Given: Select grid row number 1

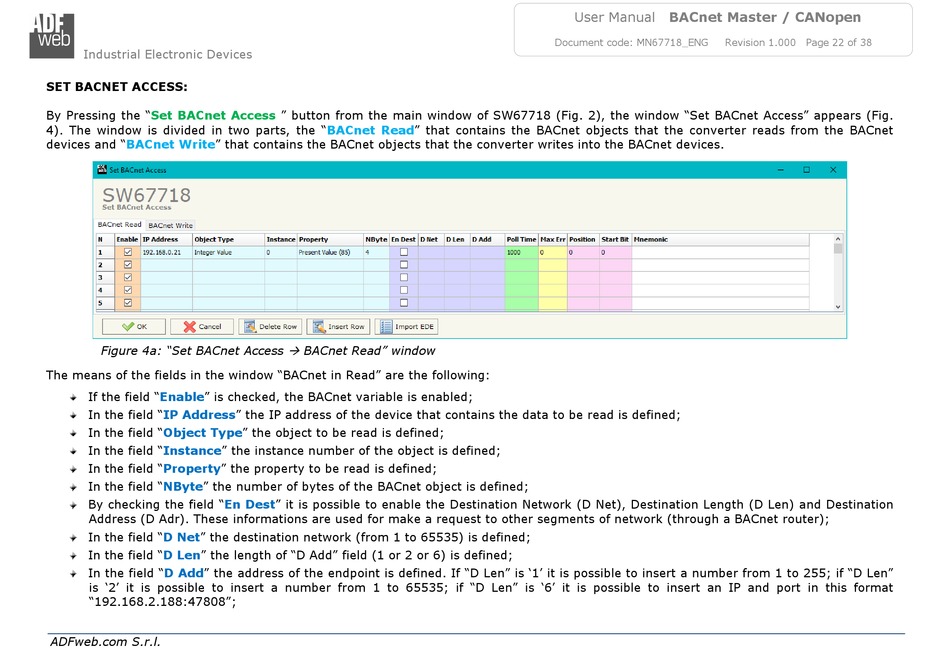Looking at the screenshot, I should pos(105,252).
